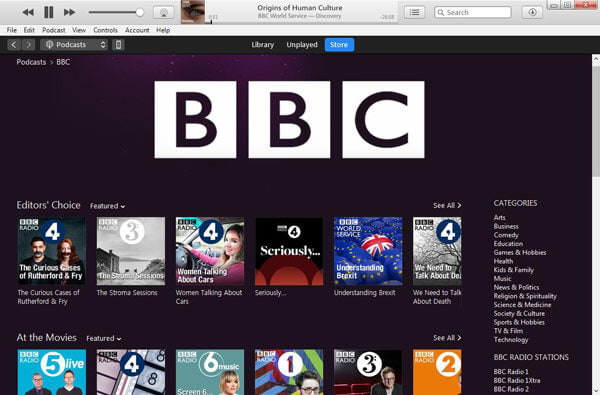Image resolution: width=600 pixels, height=395 pixels.
Task: Open the Seriously... podcast artwork
Action: 289,251
